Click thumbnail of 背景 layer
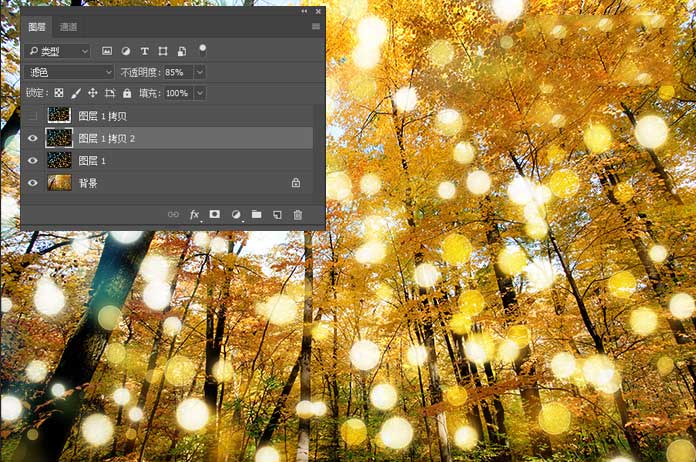Viewport: 696px width, 462px height. (x=59, y=182)
